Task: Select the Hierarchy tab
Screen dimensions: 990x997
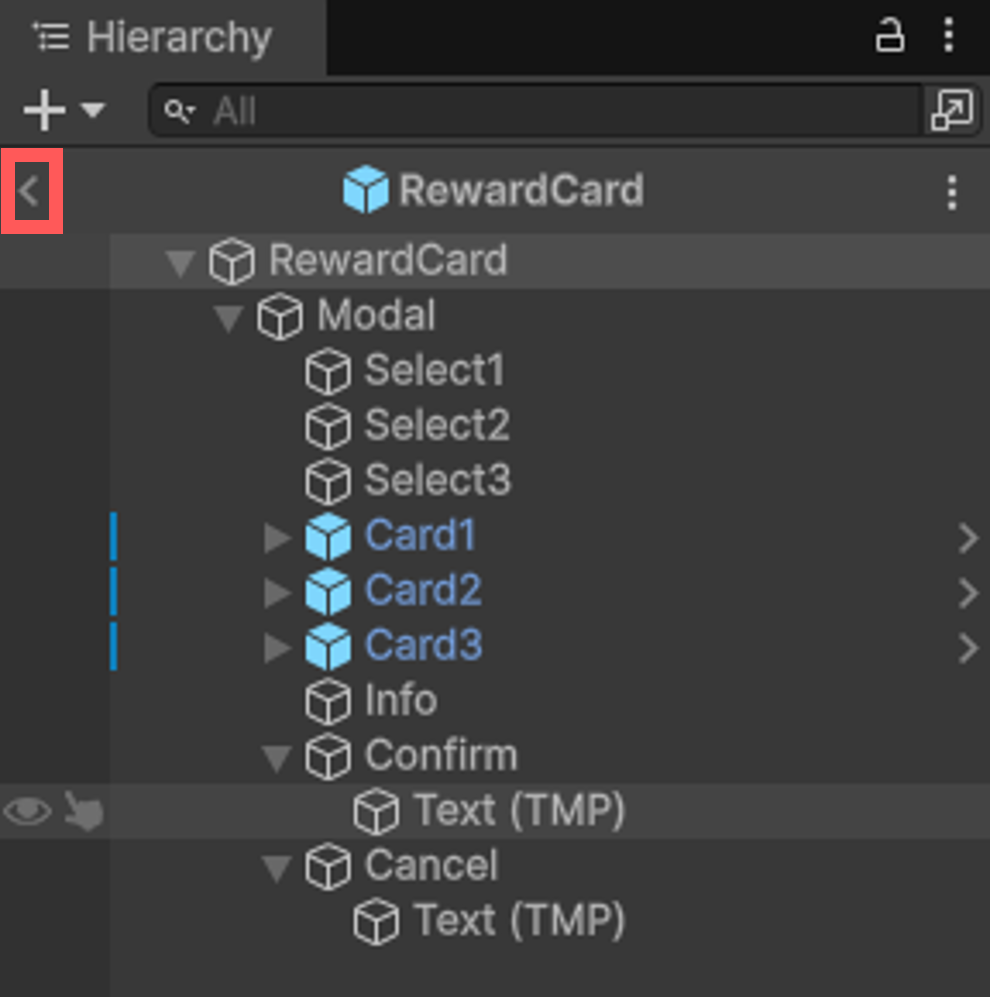Action: pyautogui.click(x=153, y=37)
